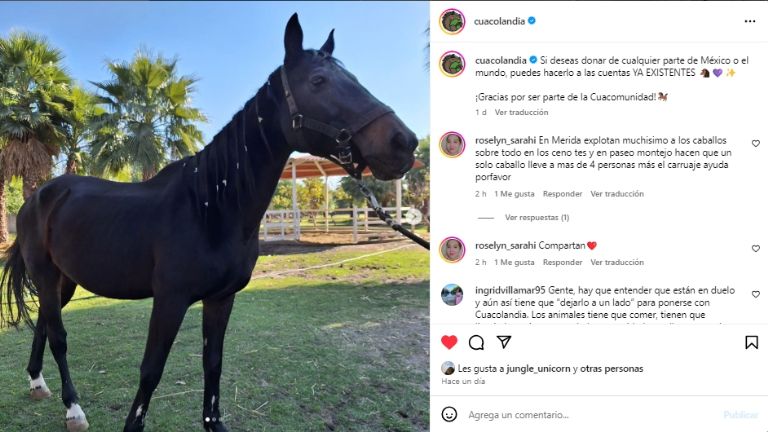
Task: Share post via paper plane icon
Action: 504,342
